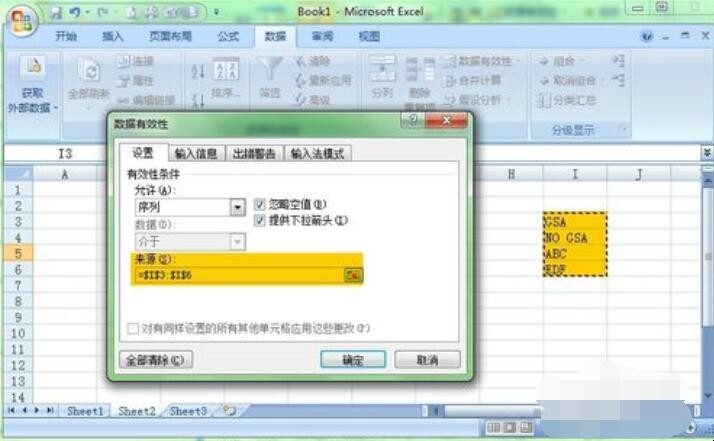714x441 pixels.
Task: Click 全部清除 button in dialog
Action: pyautogui.click(x=156, y=360)
